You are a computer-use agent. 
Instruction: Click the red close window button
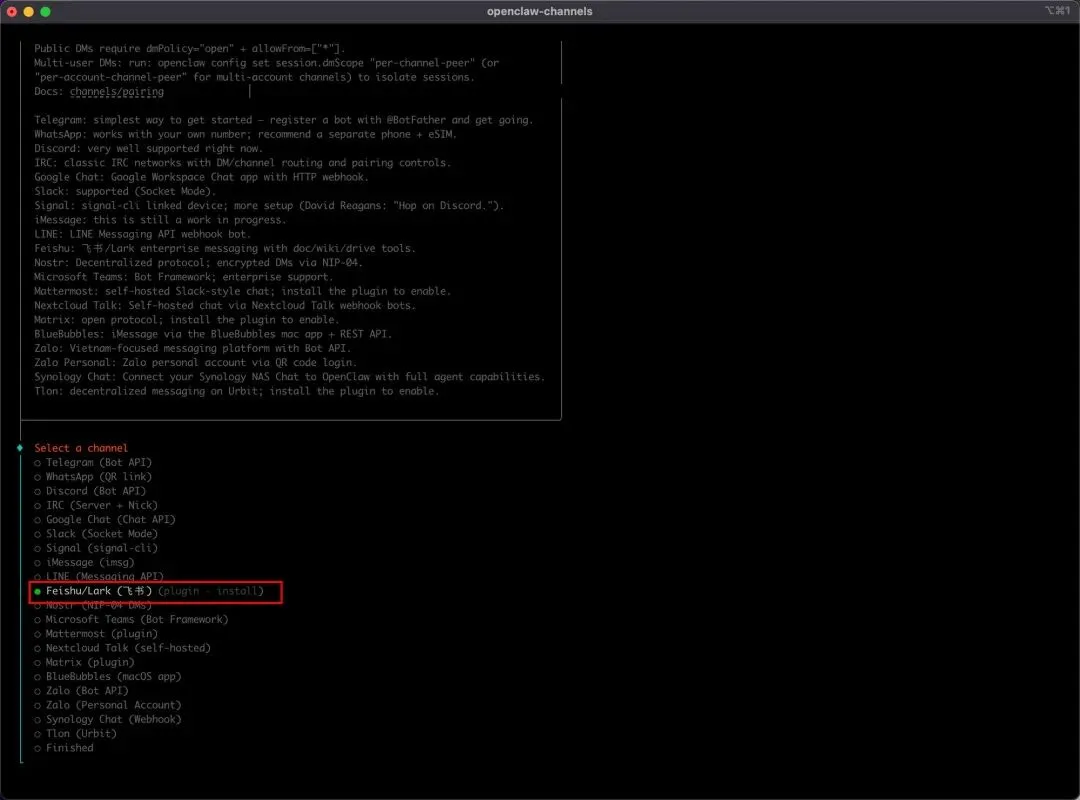12,12
